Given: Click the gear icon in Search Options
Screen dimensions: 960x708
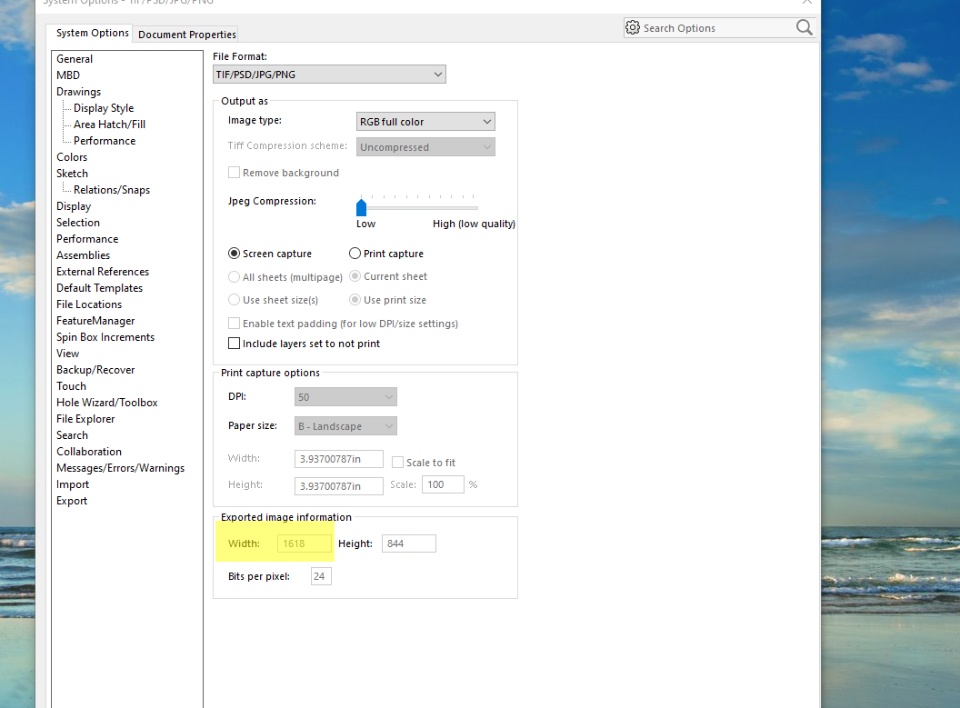Looking at the screenshot, I should pos(632,28).
